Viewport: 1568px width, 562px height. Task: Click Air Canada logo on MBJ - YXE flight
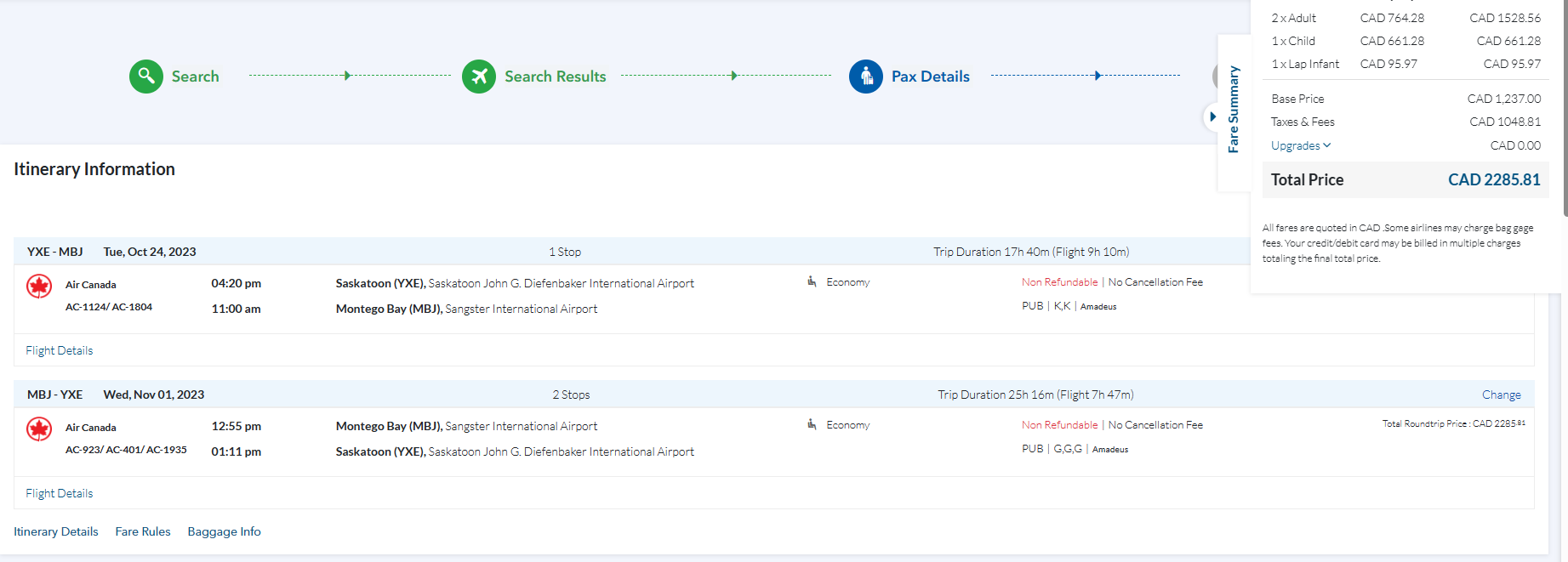click(x=39, y=429)
